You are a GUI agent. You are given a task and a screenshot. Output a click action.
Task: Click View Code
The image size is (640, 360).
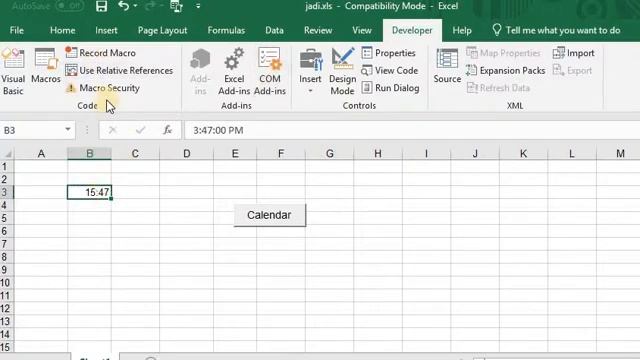(390, 70)
